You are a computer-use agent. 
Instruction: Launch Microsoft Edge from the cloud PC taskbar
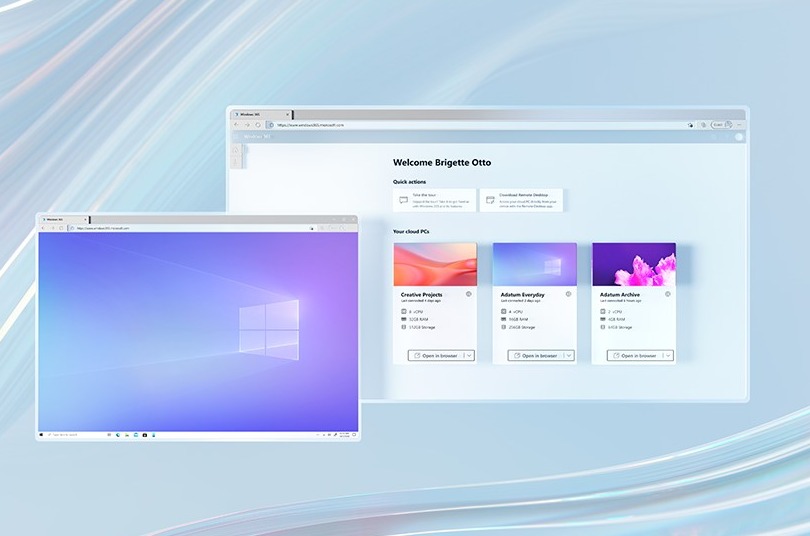[x=118, y=435]
